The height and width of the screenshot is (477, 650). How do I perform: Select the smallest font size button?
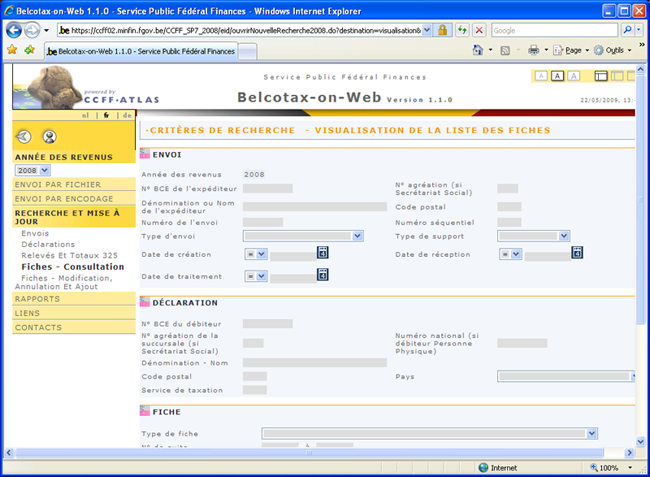[541, 76]
